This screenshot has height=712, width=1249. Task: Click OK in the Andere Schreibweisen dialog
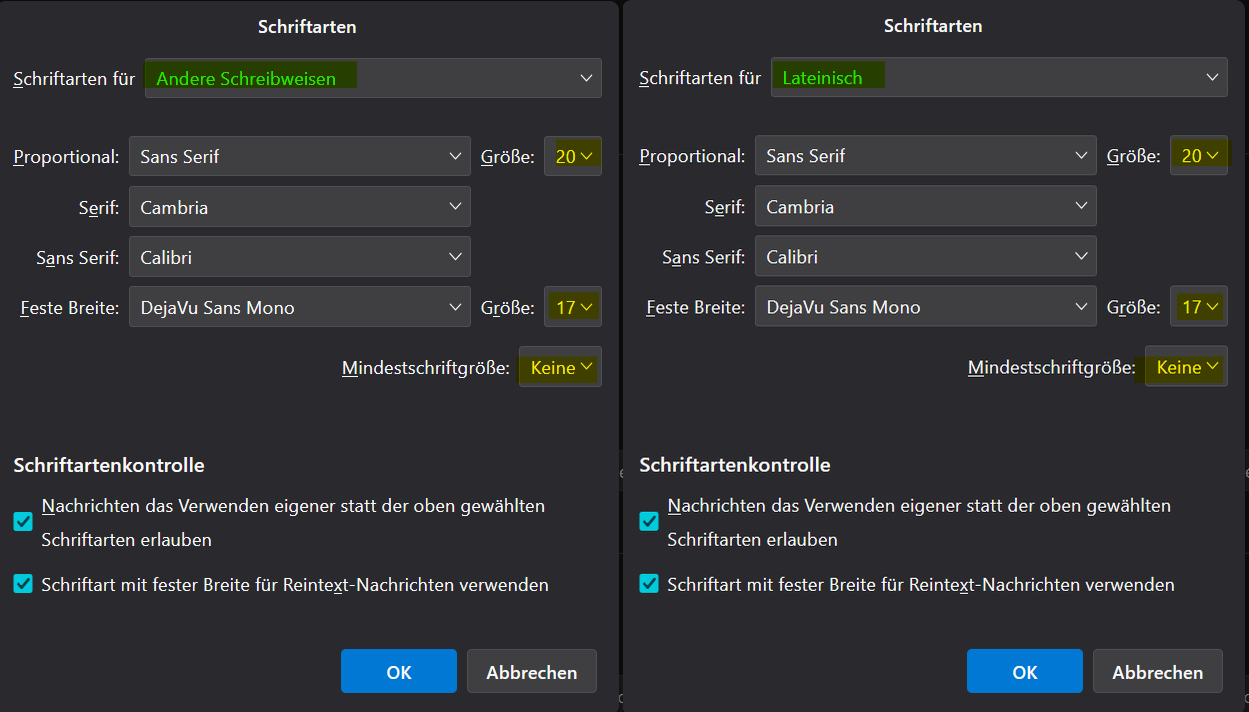tap(398, 672)
